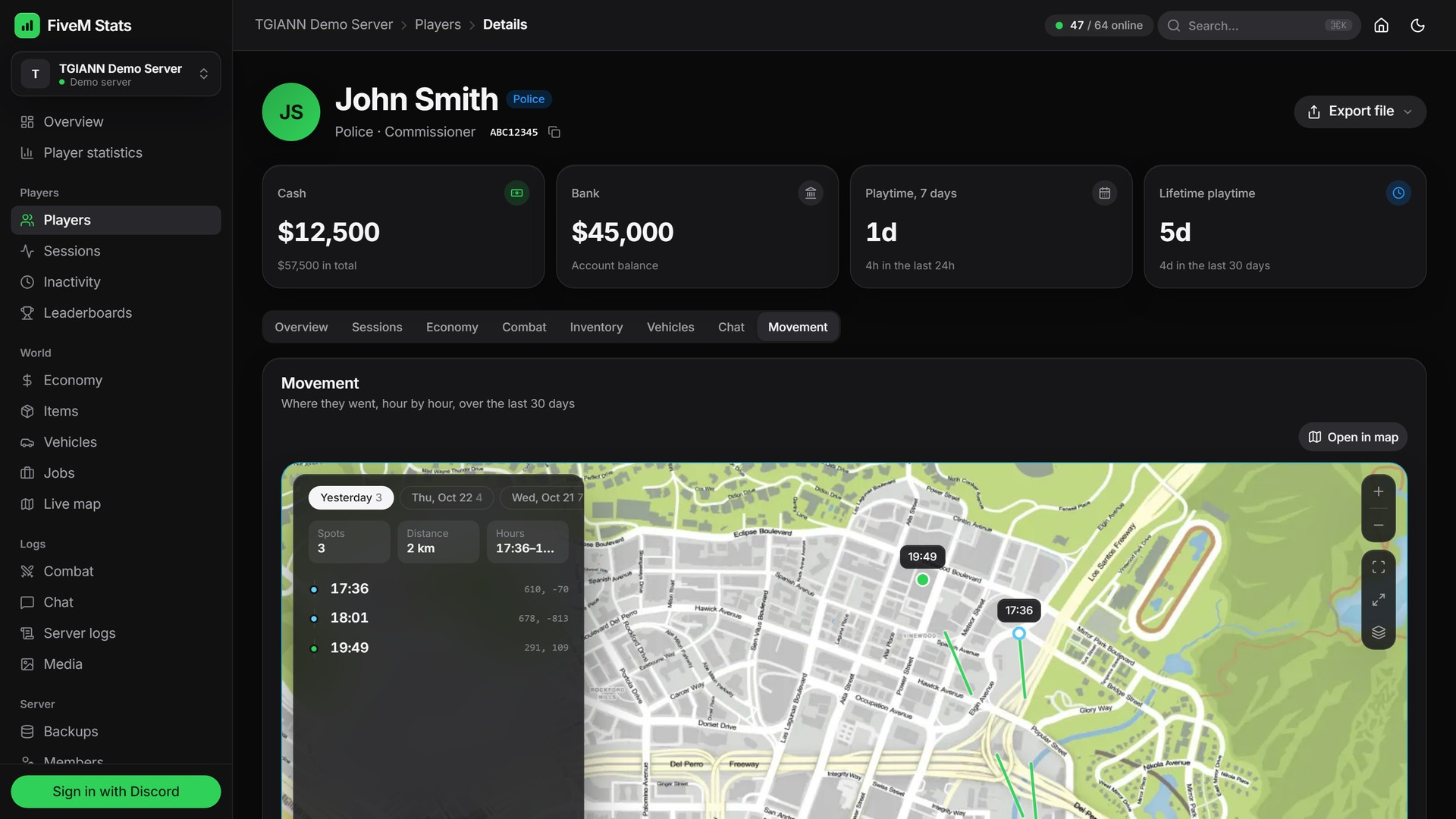Copy player ID ABC12345 icon
Viewport: 1456px width, 819px height.
coord(554,132)
